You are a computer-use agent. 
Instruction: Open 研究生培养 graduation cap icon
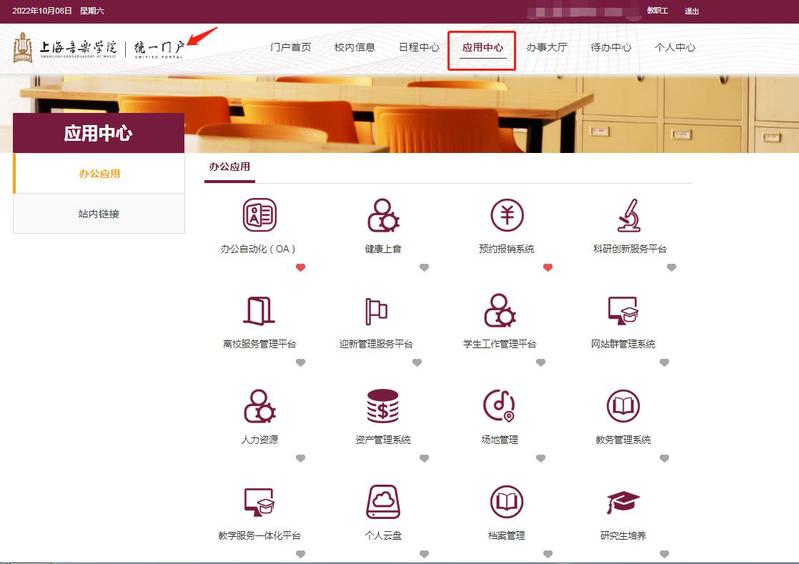tap(623, 502)
